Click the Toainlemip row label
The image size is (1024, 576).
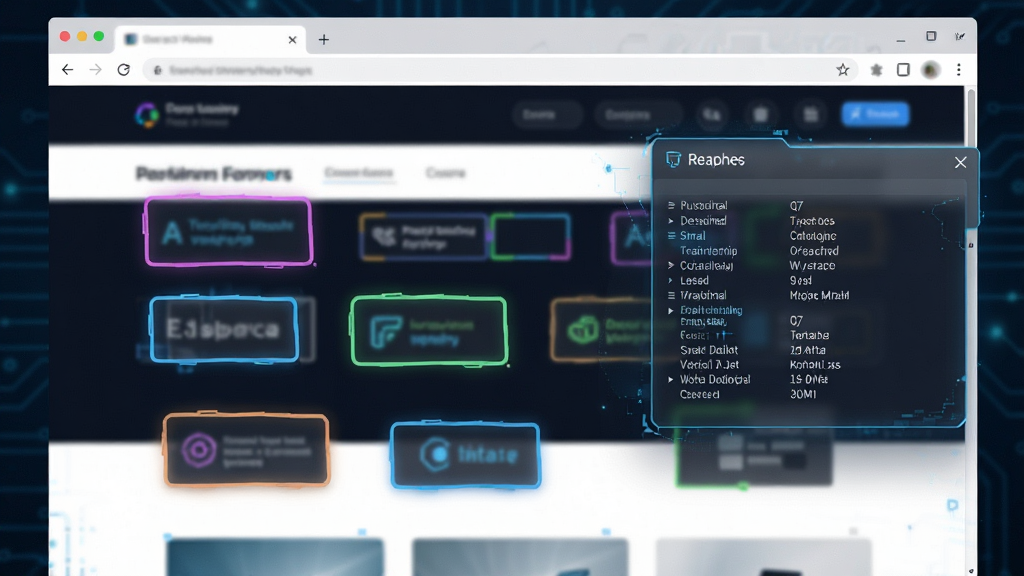coord(709,251)
